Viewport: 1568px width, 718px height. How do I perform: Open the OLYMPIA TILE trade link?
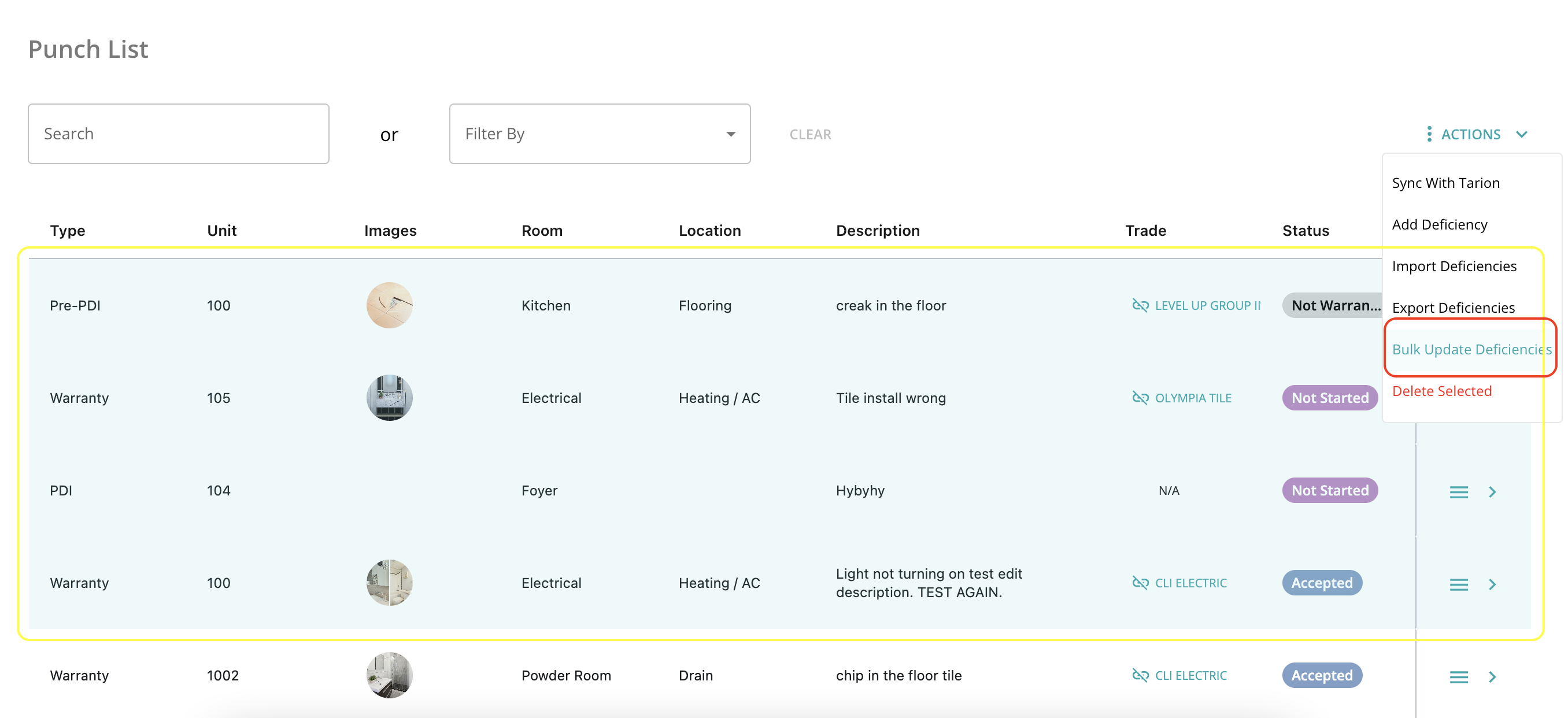coord(1193,398)
